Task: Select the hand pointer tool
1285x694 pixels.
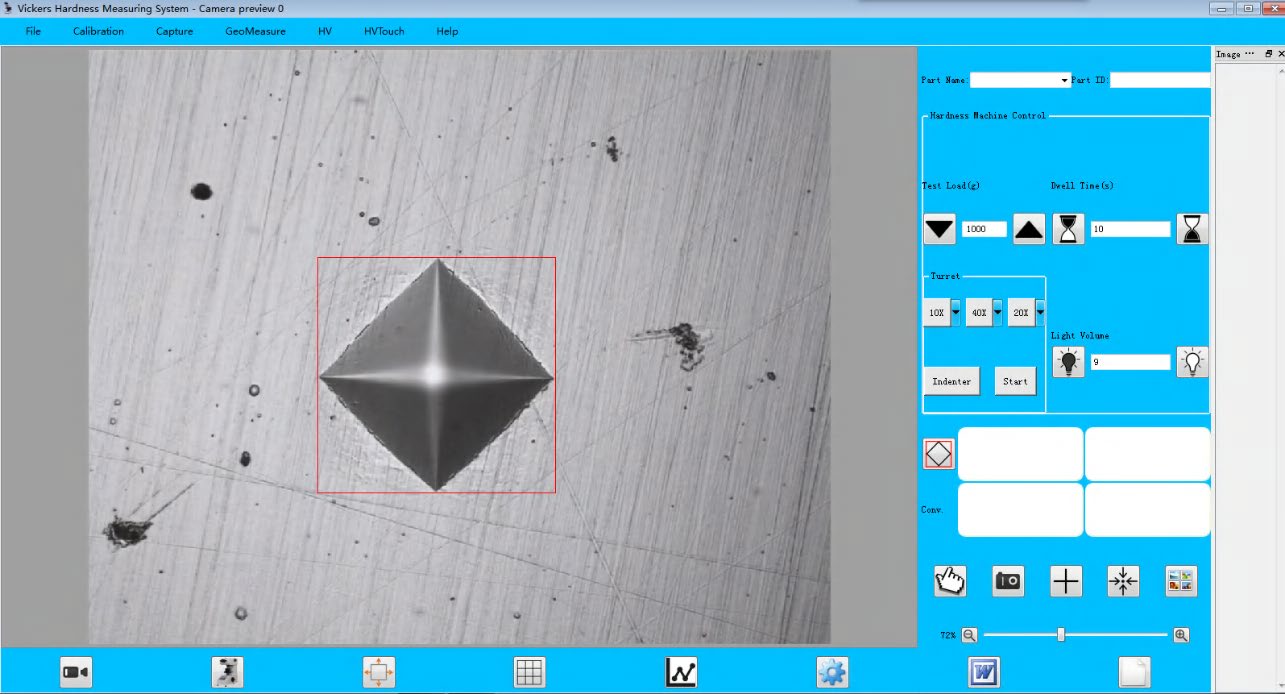Action: [949, 580]
